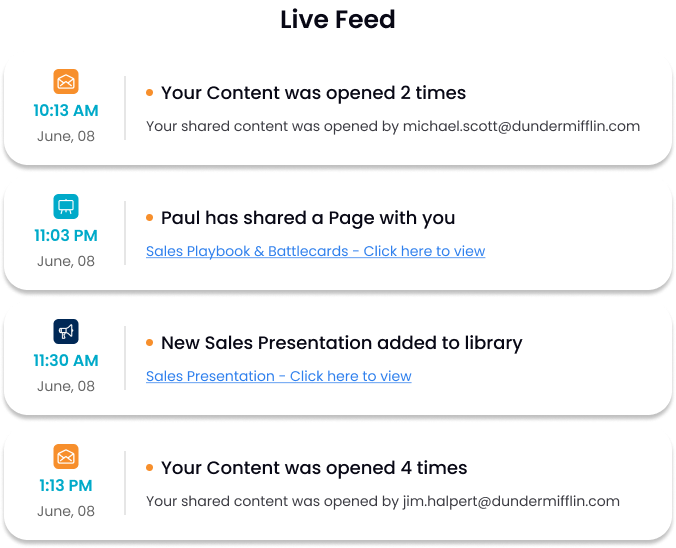The height and width of the screenshot is (548, 676).
Task: Select 'Your Content was opened 2 times' title
Action: coord(313,93)
